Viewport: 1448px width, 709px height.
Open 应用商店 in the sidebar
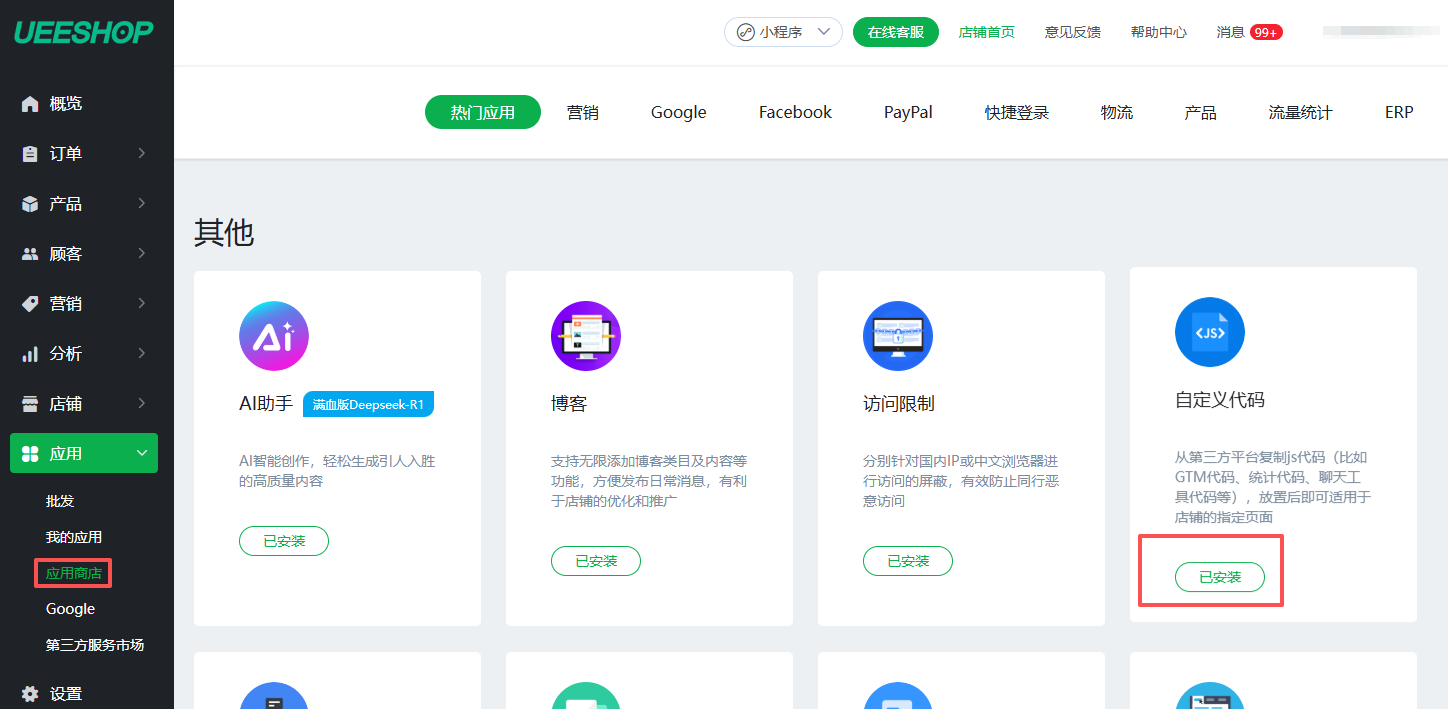(74, 573)
